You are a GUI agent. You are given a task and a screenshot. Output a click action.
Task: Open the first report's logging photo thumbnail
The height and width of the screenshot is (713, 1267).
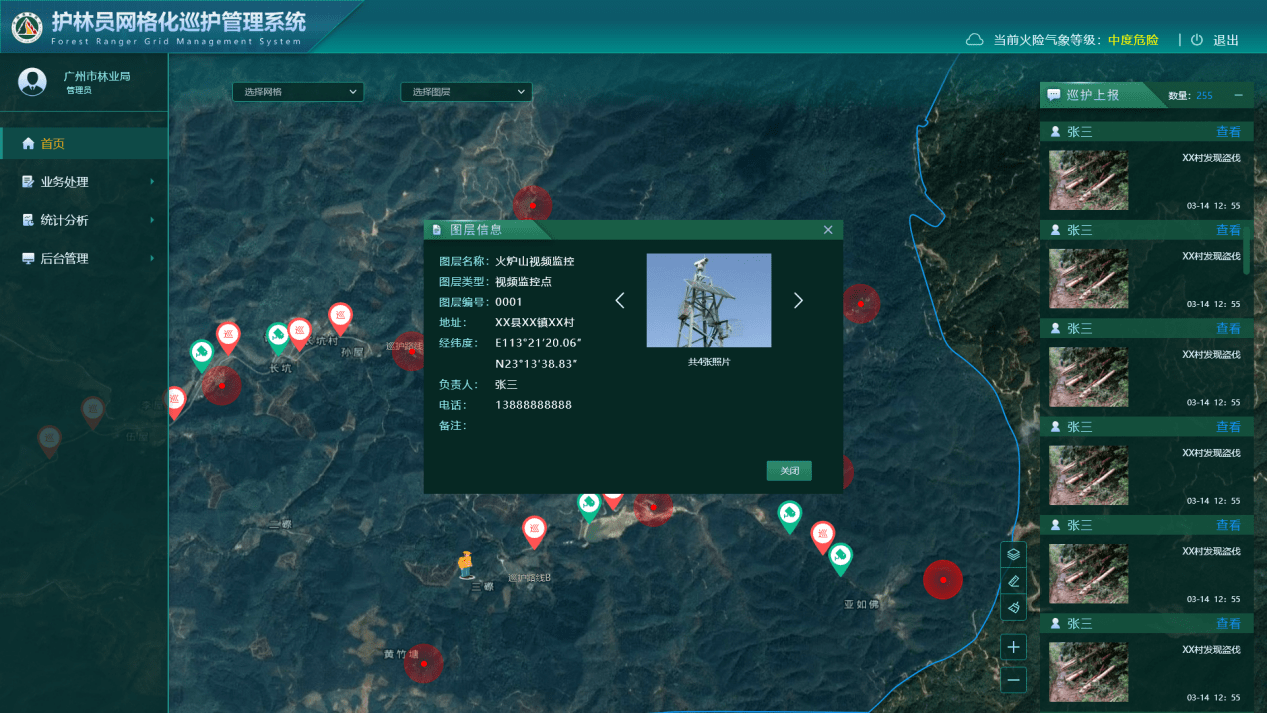(1088, 180)
